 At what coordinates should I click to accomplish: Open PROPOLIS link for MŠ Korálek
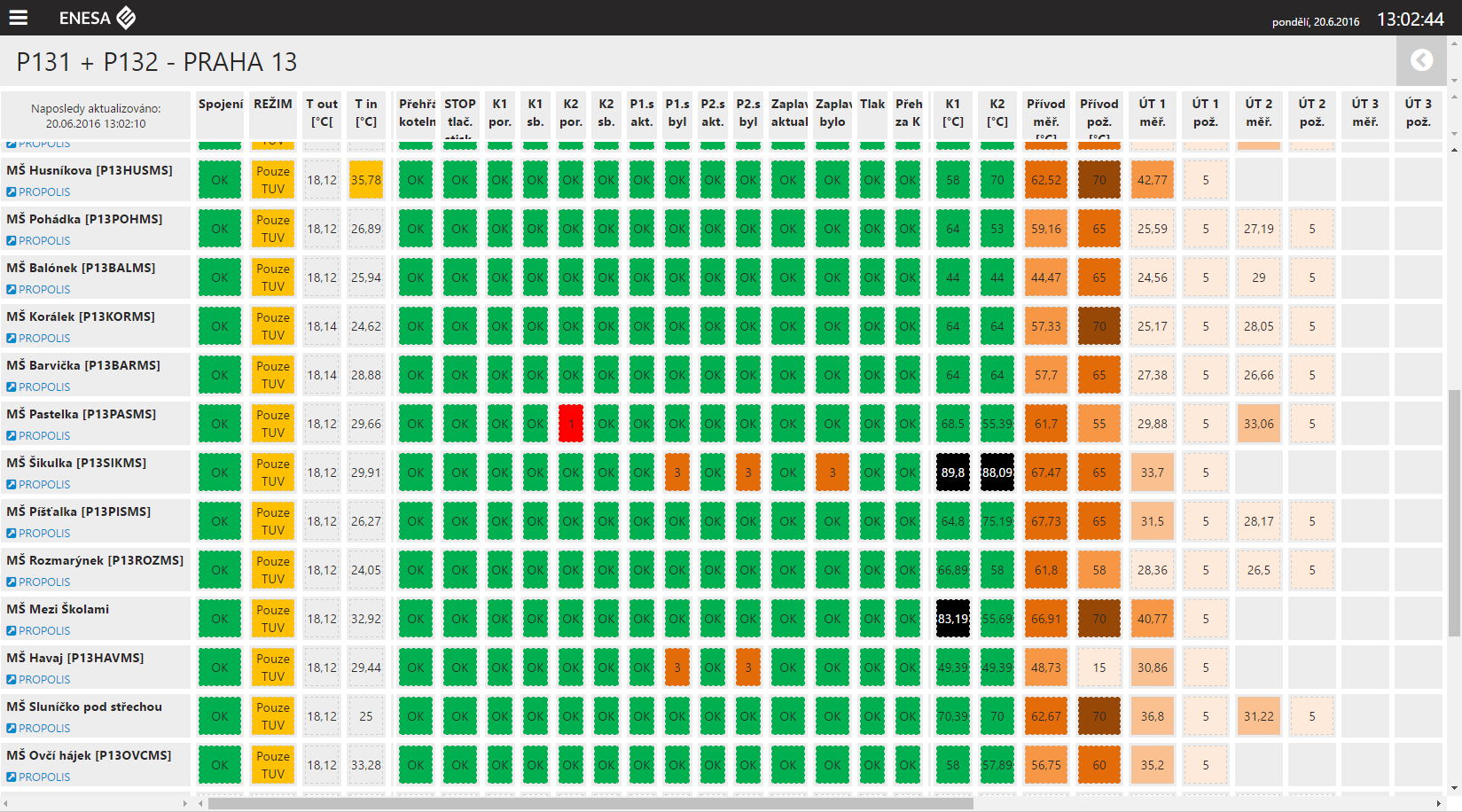pos(44,338)
